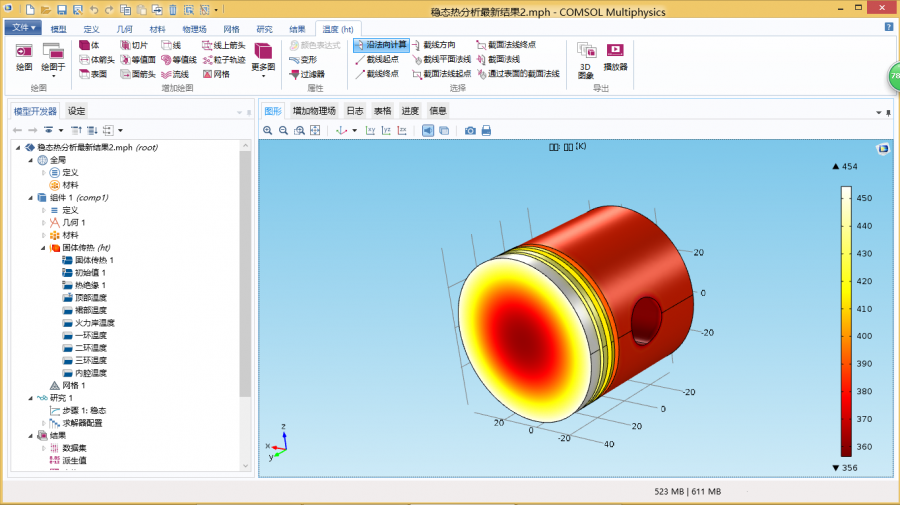Switch to ZX view
The image size is (900, 505).
coord(402,131)
